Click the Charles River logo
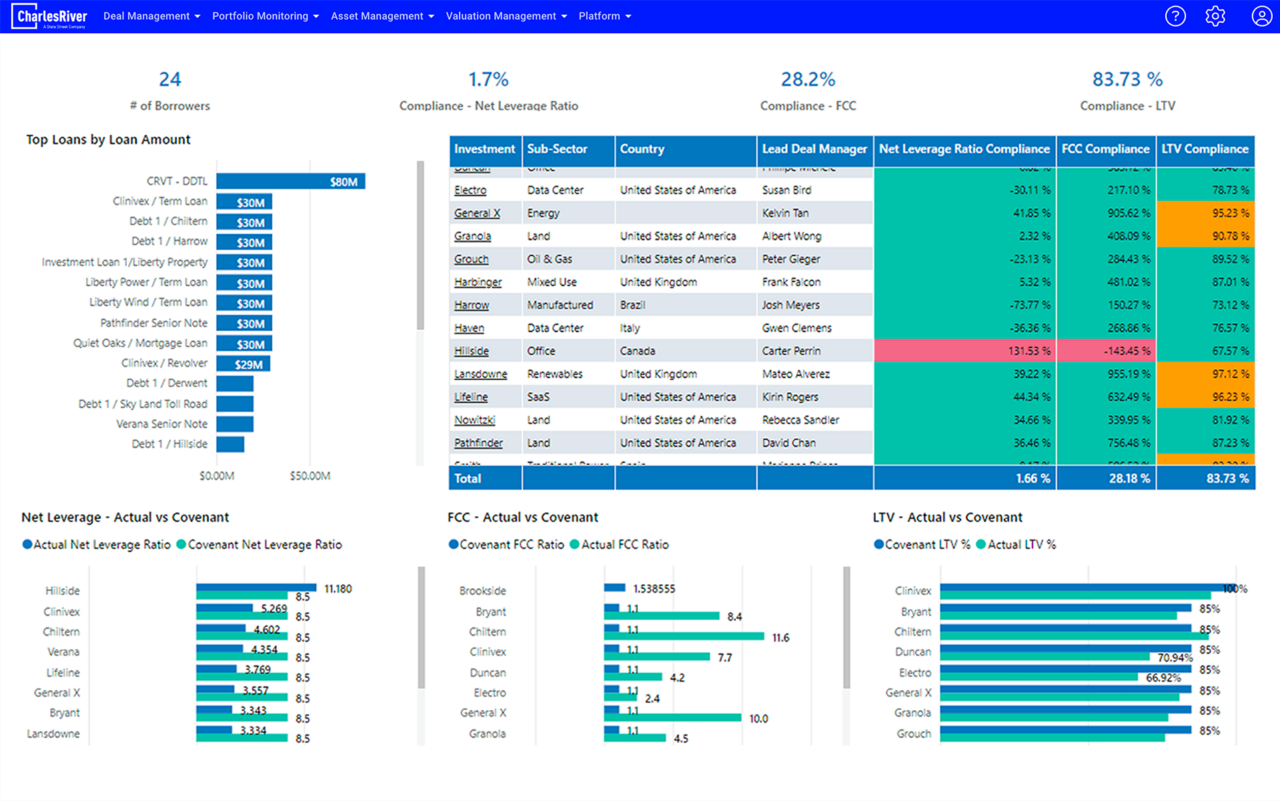1280x801 pixels. [x=50, y=17]
